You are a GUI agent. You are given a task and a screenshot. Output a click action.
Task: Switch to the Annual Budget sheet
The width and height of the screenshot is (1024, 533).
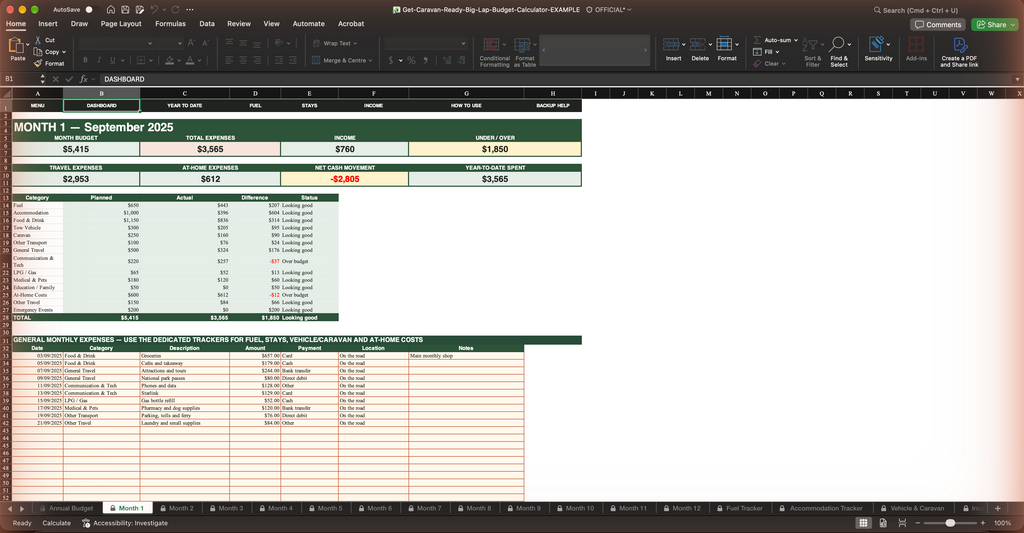67,508
